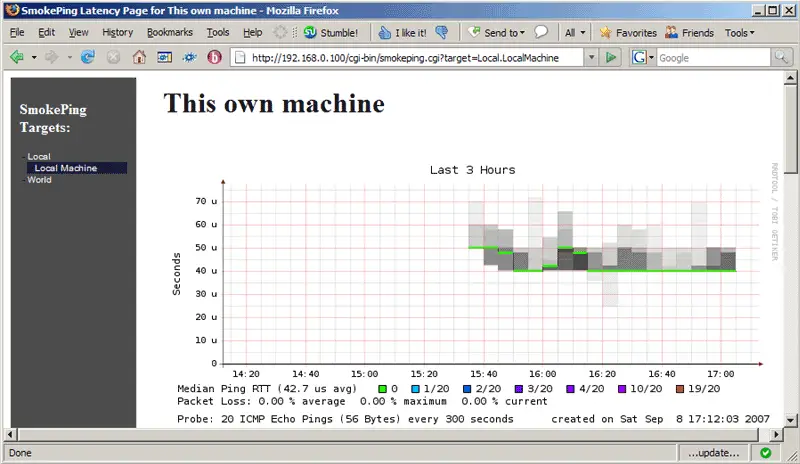Viewport: 800px width, 464px height.
Task: Click the Firefox icon in title bar
Action: pos(12,10)
